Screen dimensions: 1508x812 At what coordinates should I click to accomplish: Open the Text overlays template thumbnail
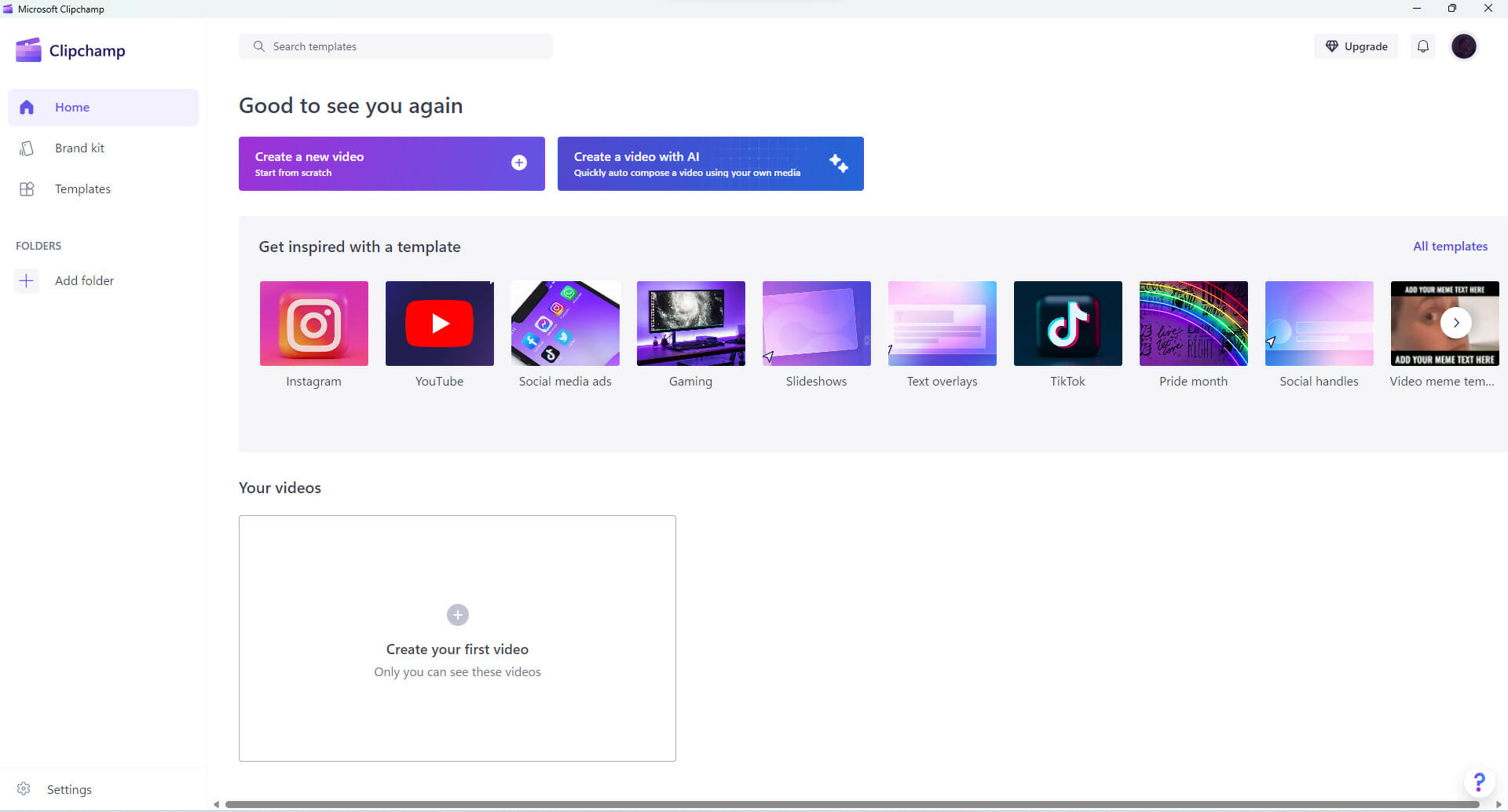[x=942, y=324]
